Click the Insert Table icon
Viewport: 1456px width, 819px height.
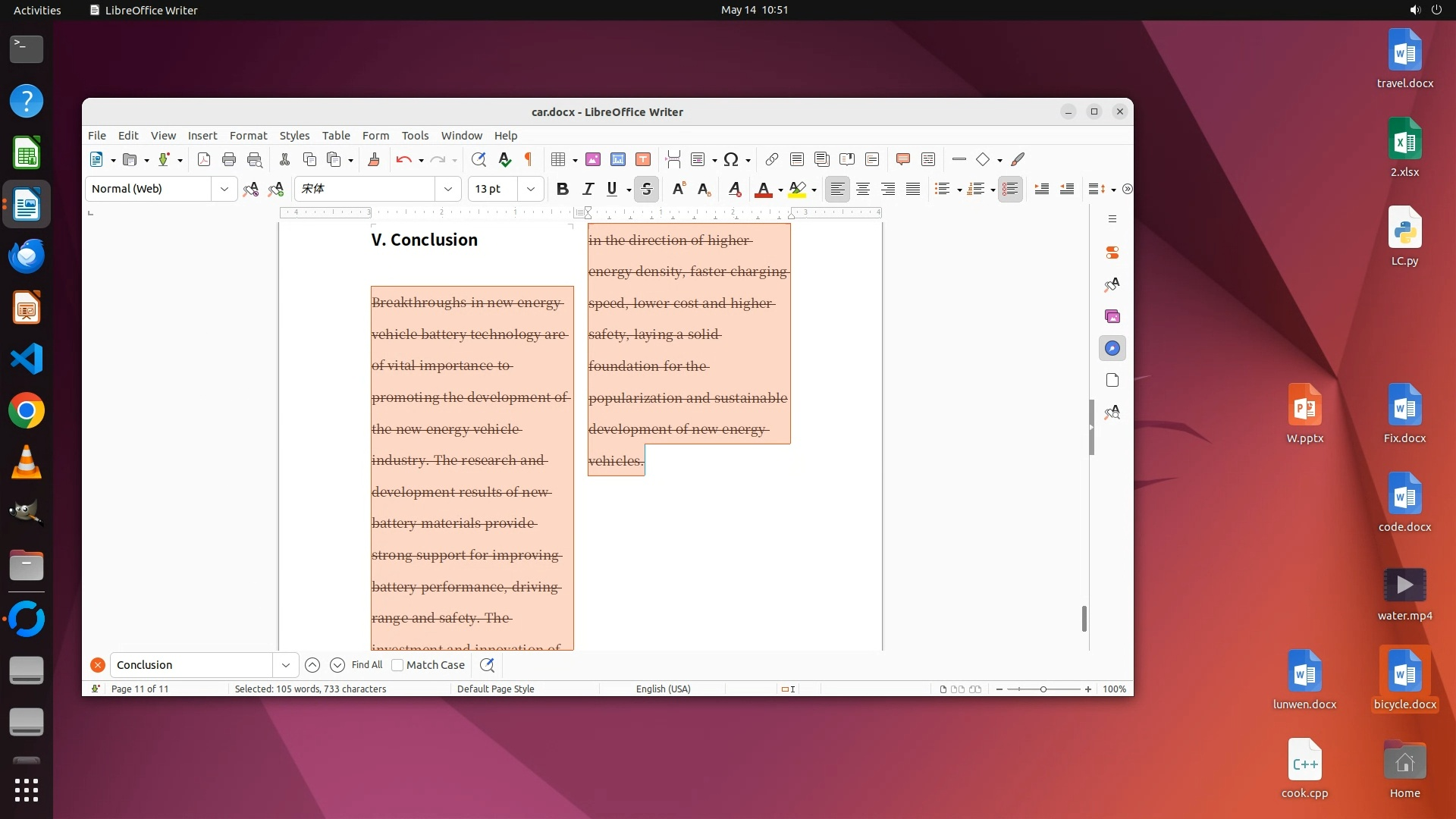tap(558, 159)
